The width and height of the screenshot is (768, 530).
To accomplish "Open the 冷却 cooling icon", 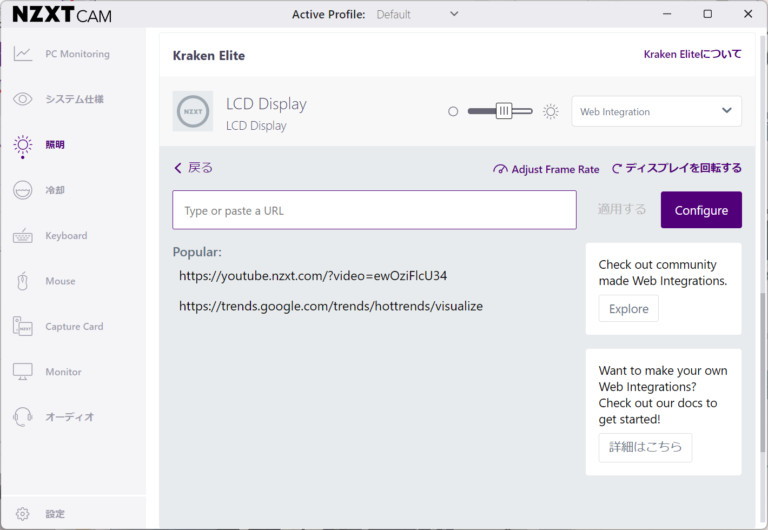I will tap(22, 190).
